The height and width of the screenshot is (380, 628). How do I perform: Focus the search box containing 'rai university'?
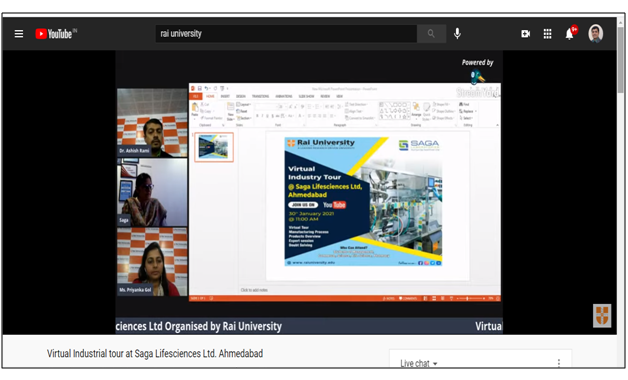(286, 34)
